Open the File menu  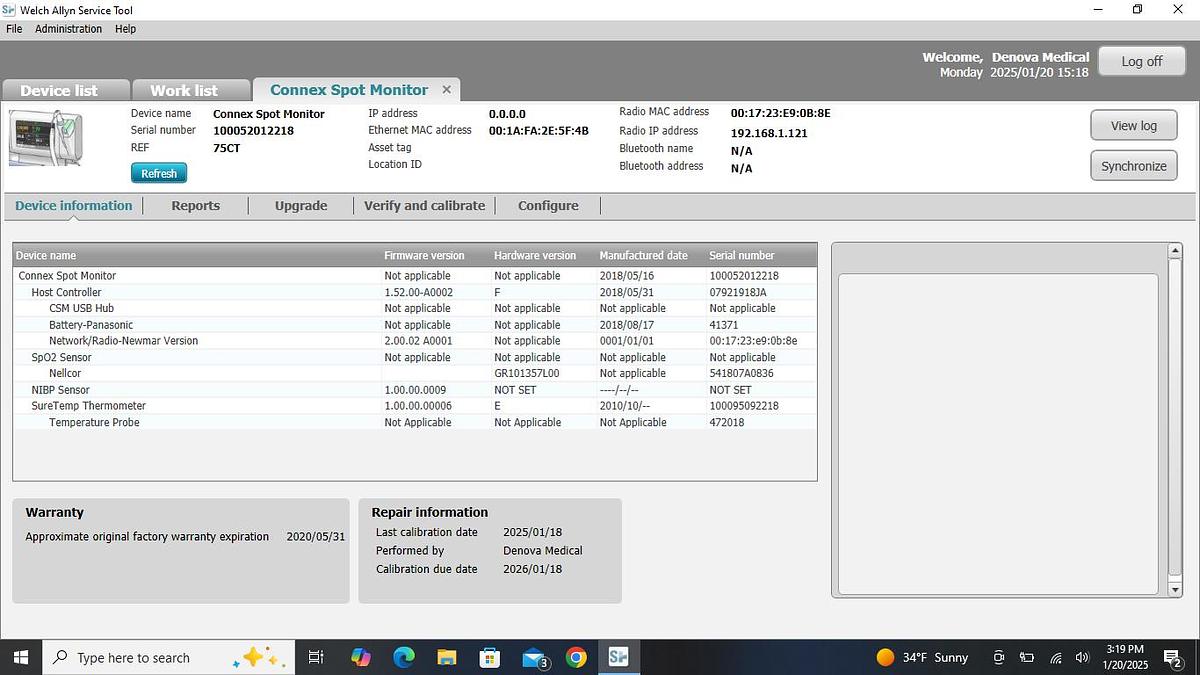[x=14, y=29]
